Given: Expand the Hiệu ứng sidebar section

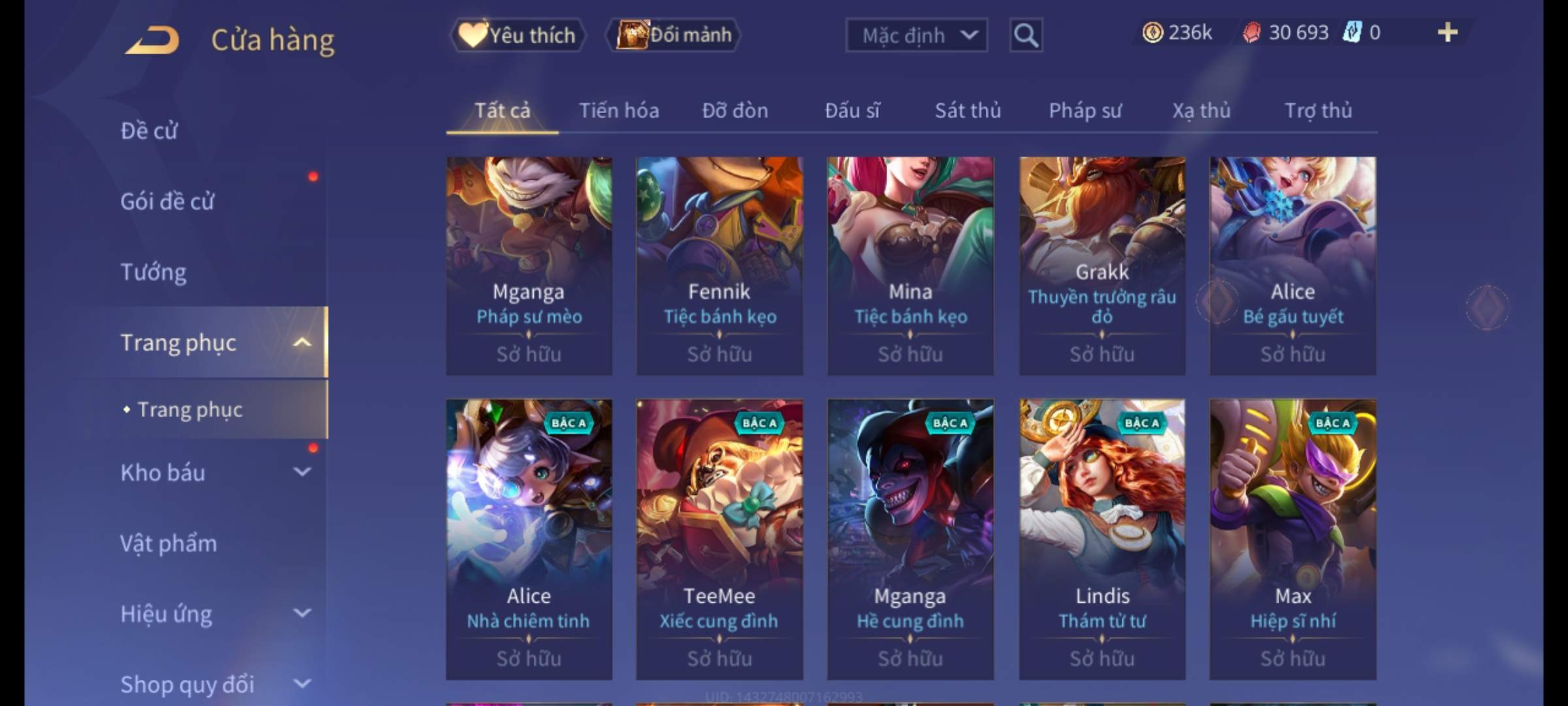Looking at the screenshot, I should click(x=302, y=613).
